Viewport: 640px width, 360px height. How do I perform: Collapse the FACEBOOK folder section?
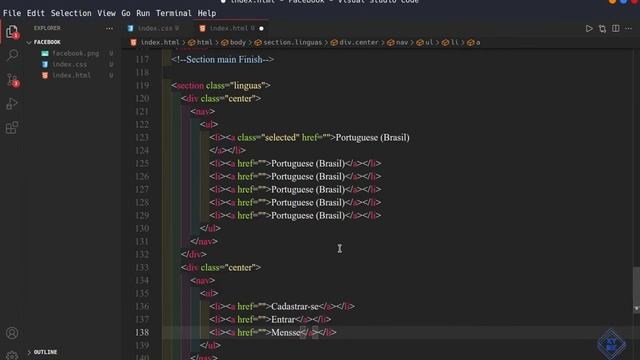(43, 42)
